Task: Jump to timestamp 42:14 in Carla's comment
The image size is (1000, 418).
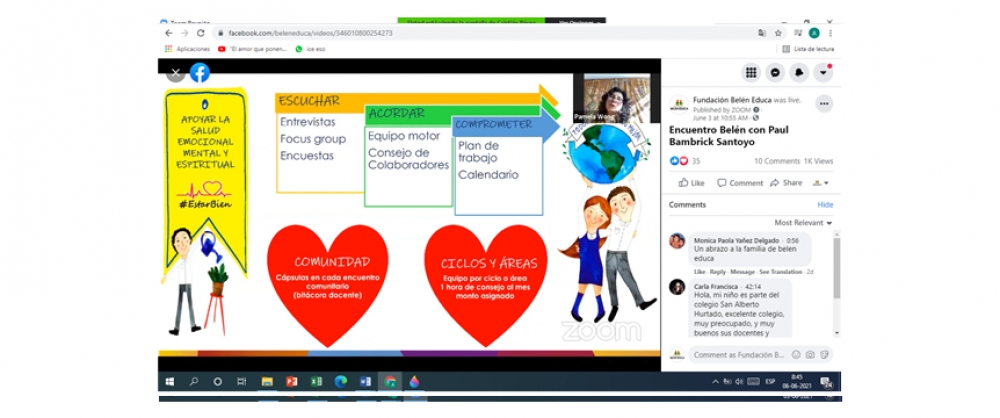Action: tap(753, 287)
